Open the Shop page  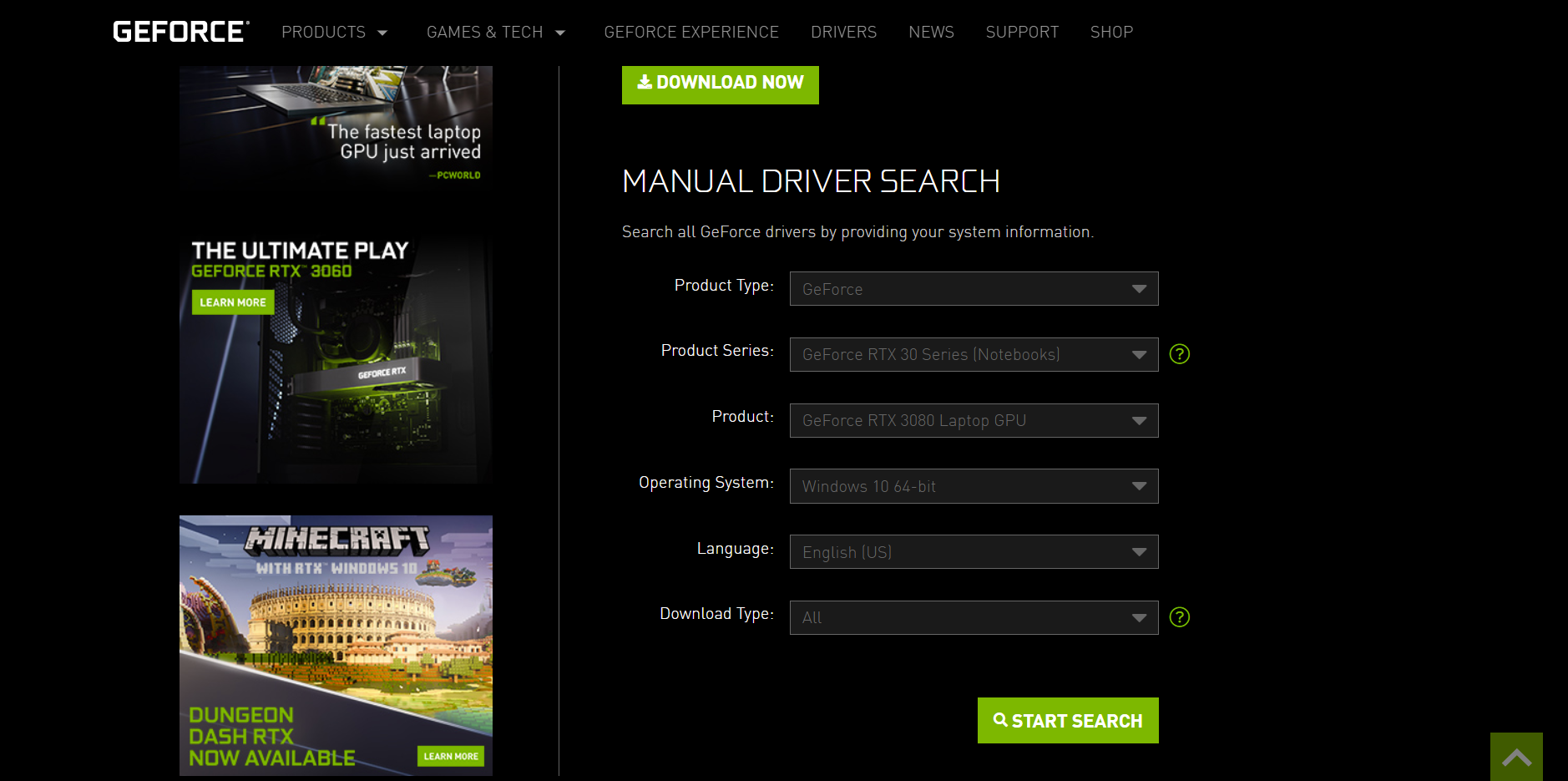[x=1111, y=32]
